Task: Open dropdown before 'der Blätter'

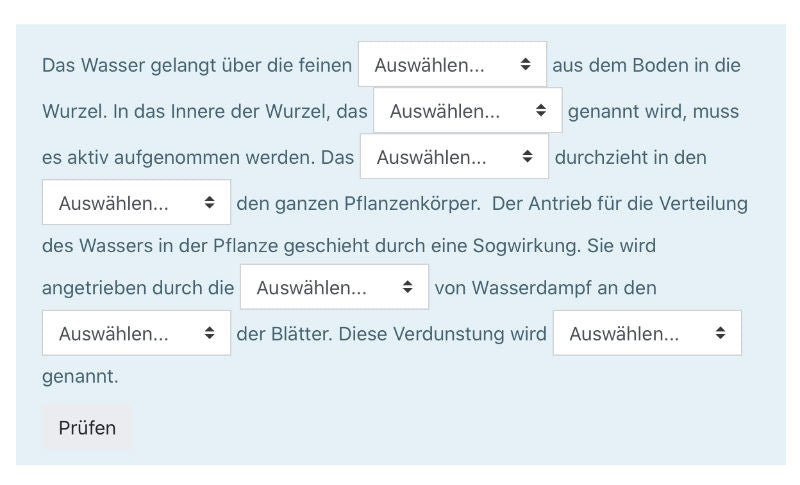Action: tap(136, 333)
